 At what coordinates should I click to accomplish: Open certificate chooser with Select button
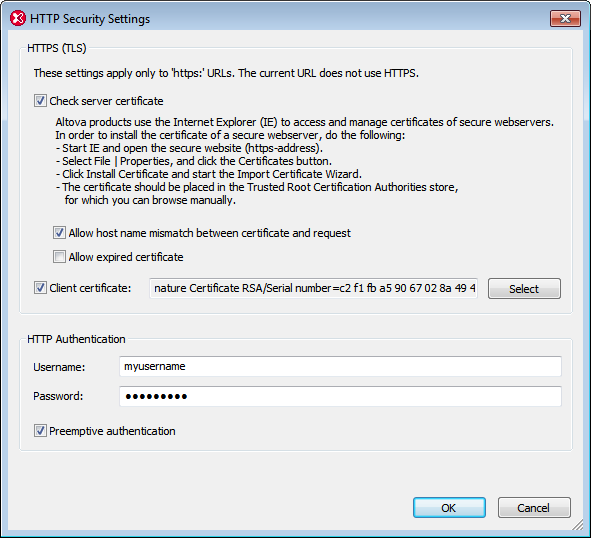pos(524,289)
